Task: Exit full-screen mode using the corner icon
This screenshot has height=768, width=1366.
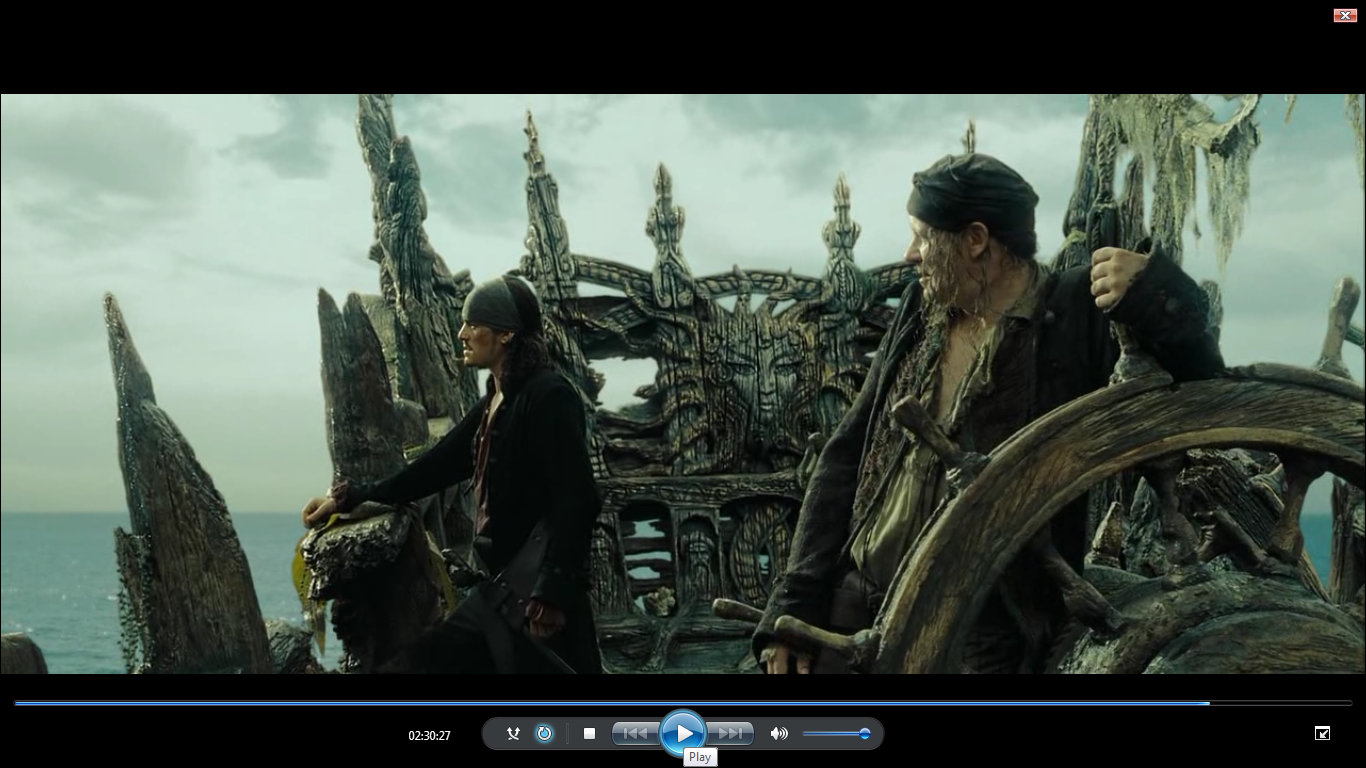Action: (x=1322, y=733)
